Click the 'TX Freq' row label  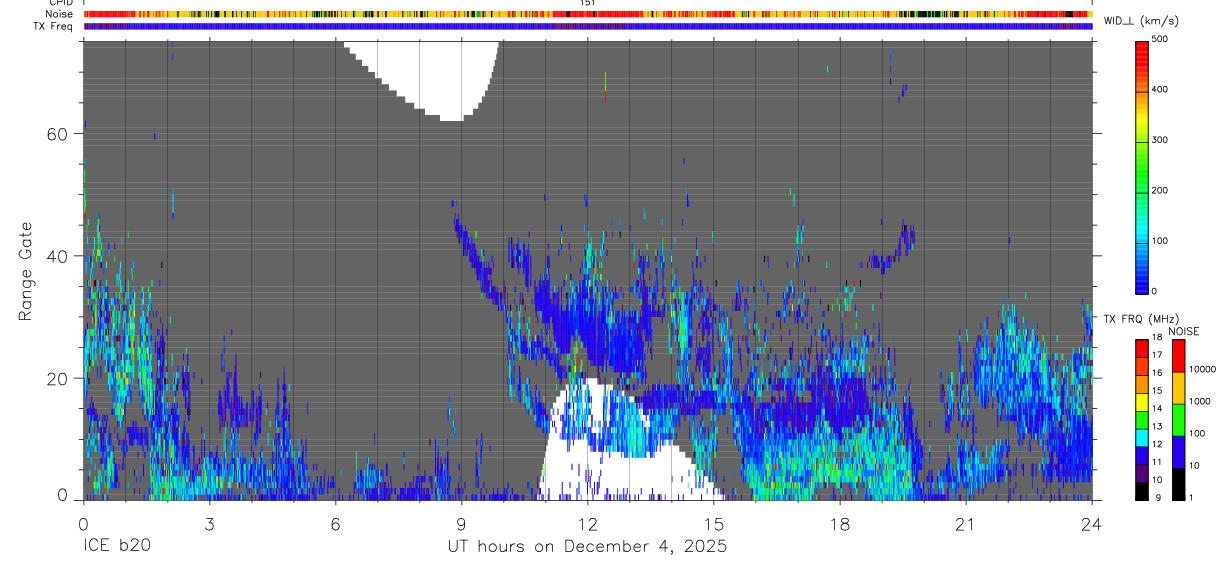[53, 26]
